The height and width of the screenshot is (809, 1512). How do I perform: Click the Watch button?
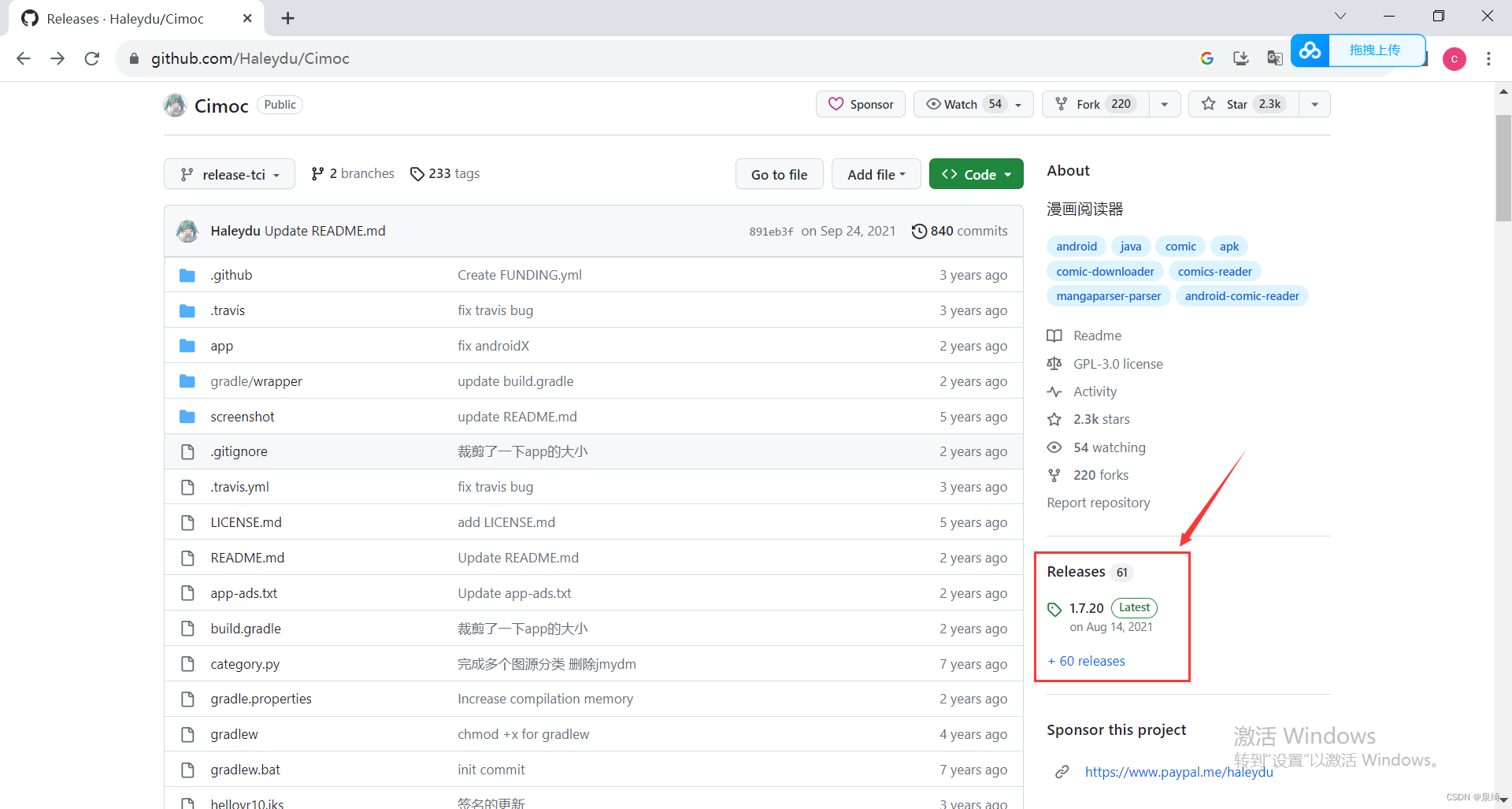[x=973, y=104]
